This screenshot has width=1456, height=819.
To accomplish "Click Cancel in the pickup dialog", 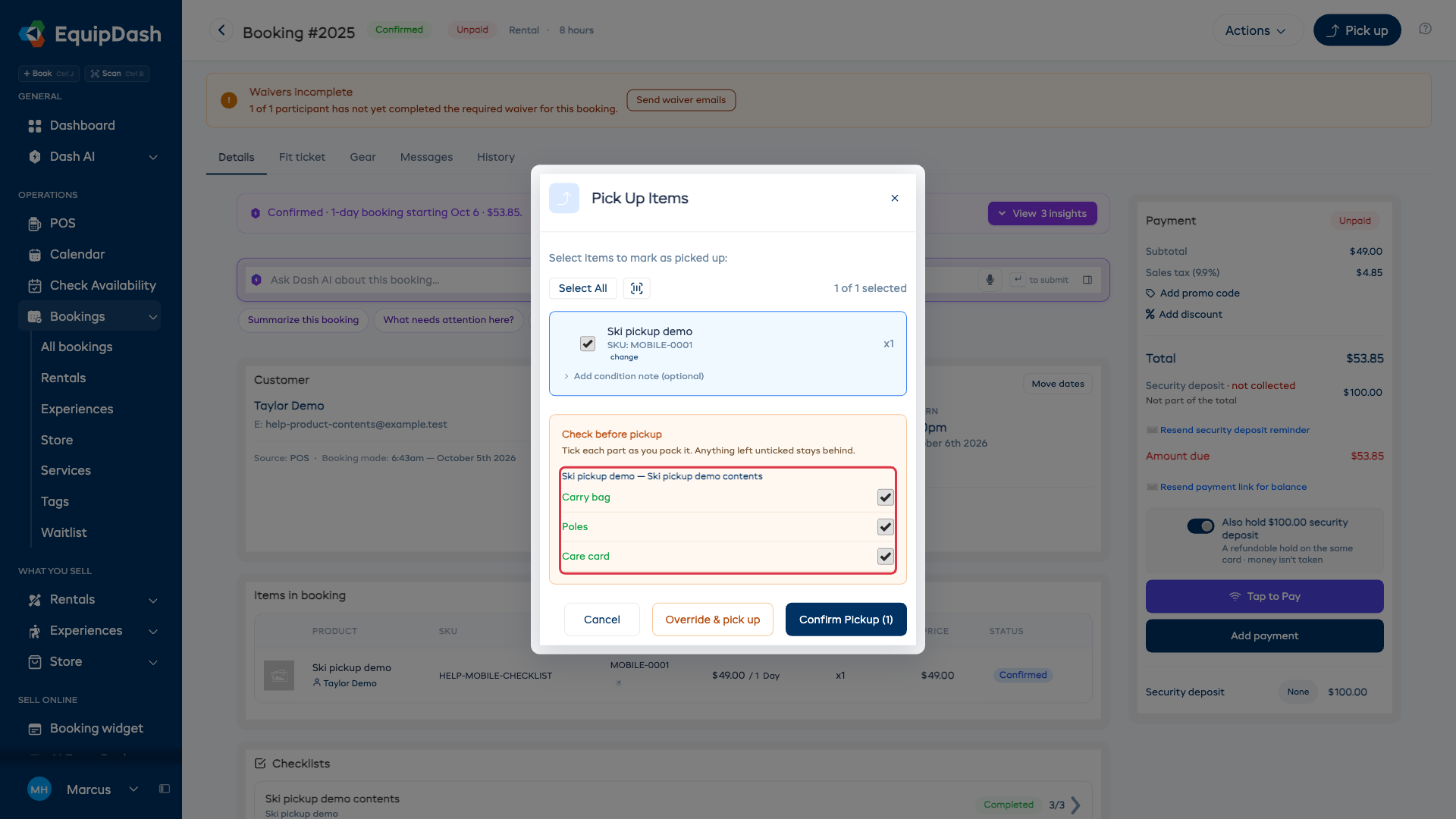I will pos(602,620).
